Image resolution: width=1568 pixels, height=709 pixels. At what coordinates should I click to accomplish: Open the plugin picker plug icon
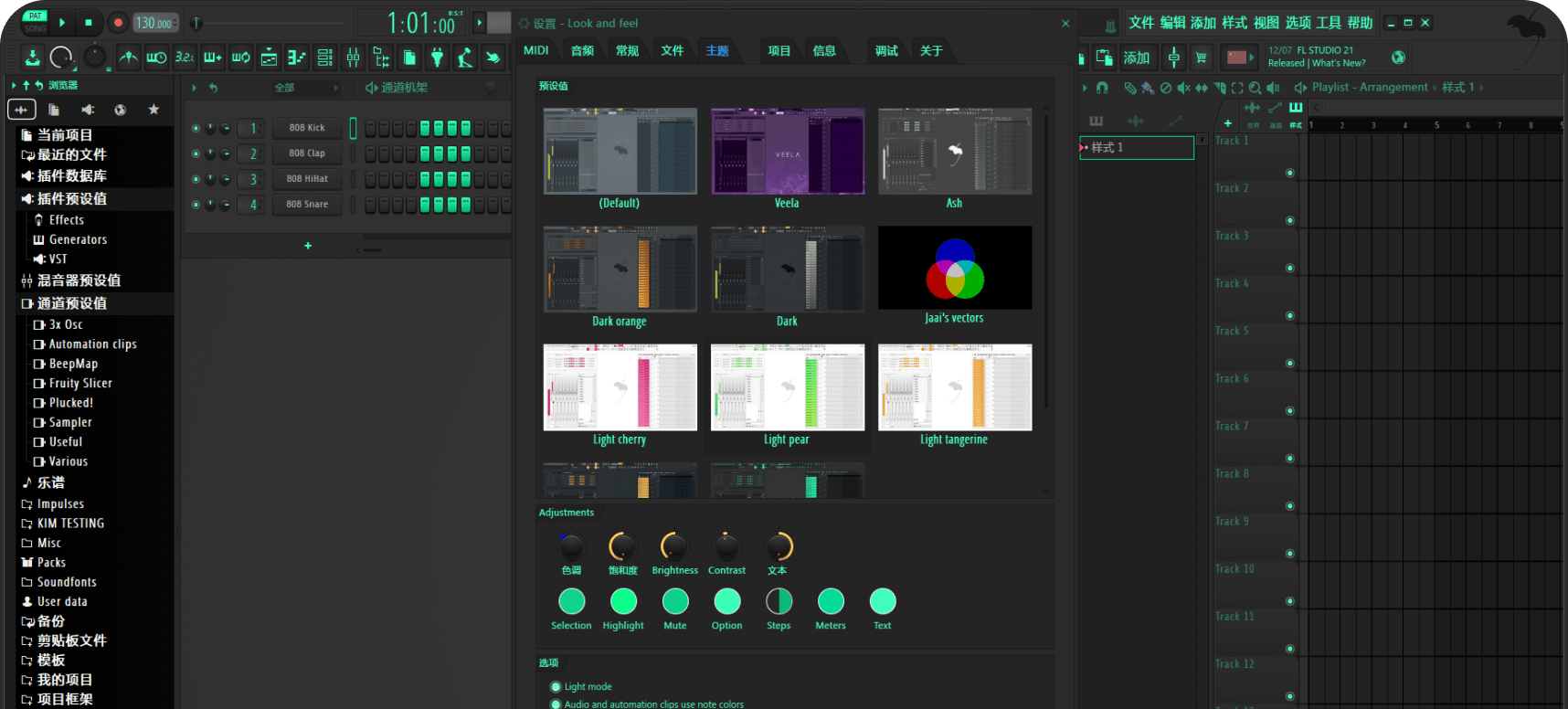(438, 58)
